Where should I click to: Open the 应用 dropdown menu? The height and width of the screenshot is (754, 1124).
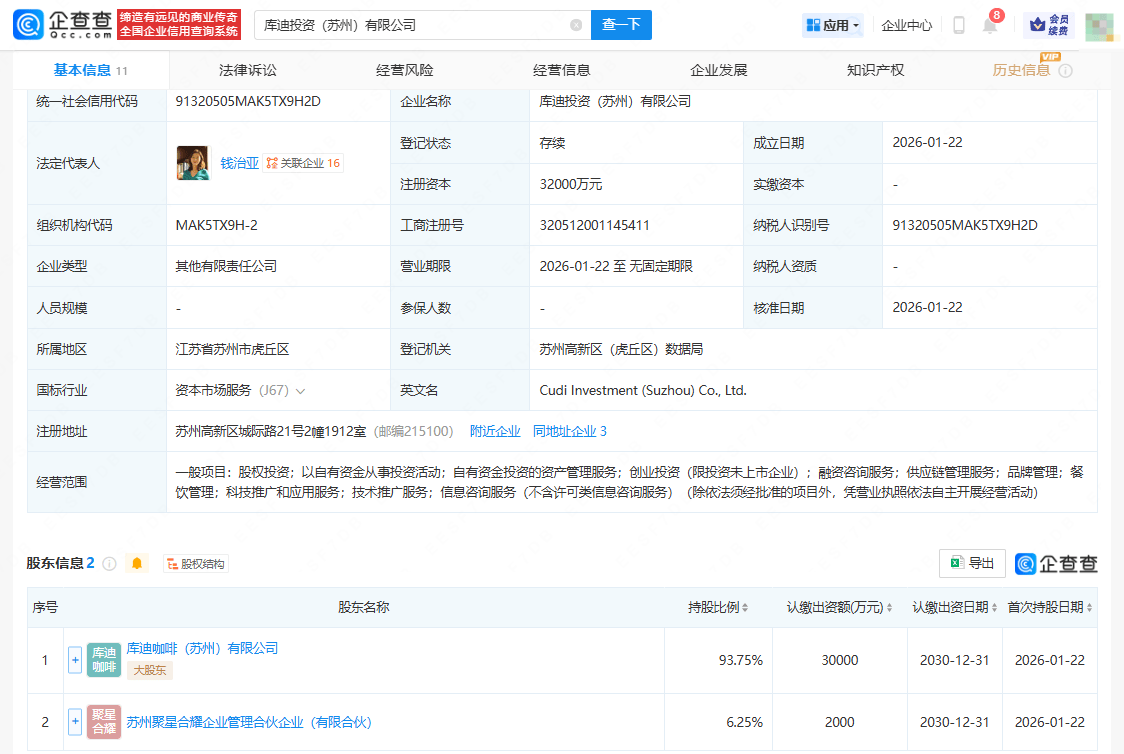[x=832, y=25]
